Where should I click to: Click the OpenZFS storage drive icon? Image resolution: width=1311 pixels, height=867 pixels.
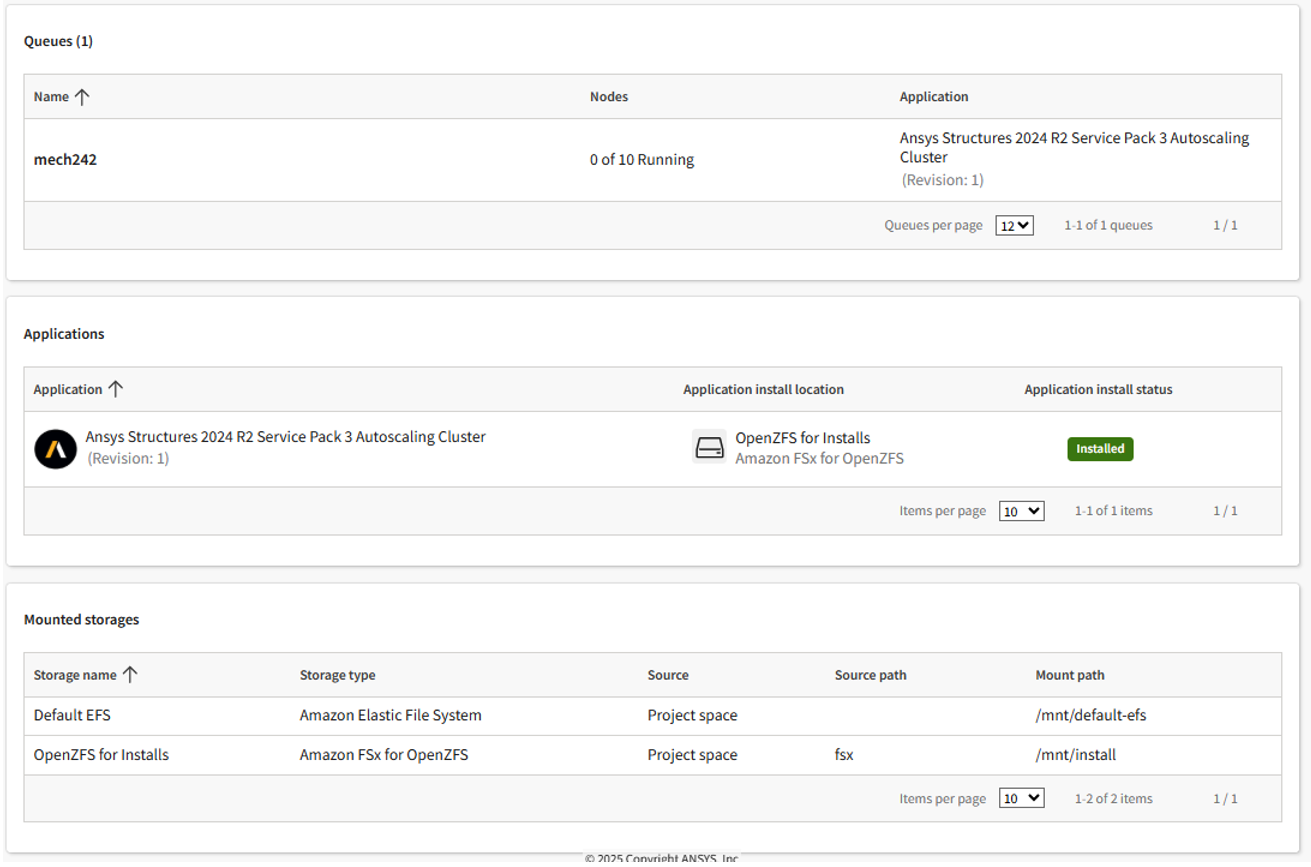click(709, 447)
